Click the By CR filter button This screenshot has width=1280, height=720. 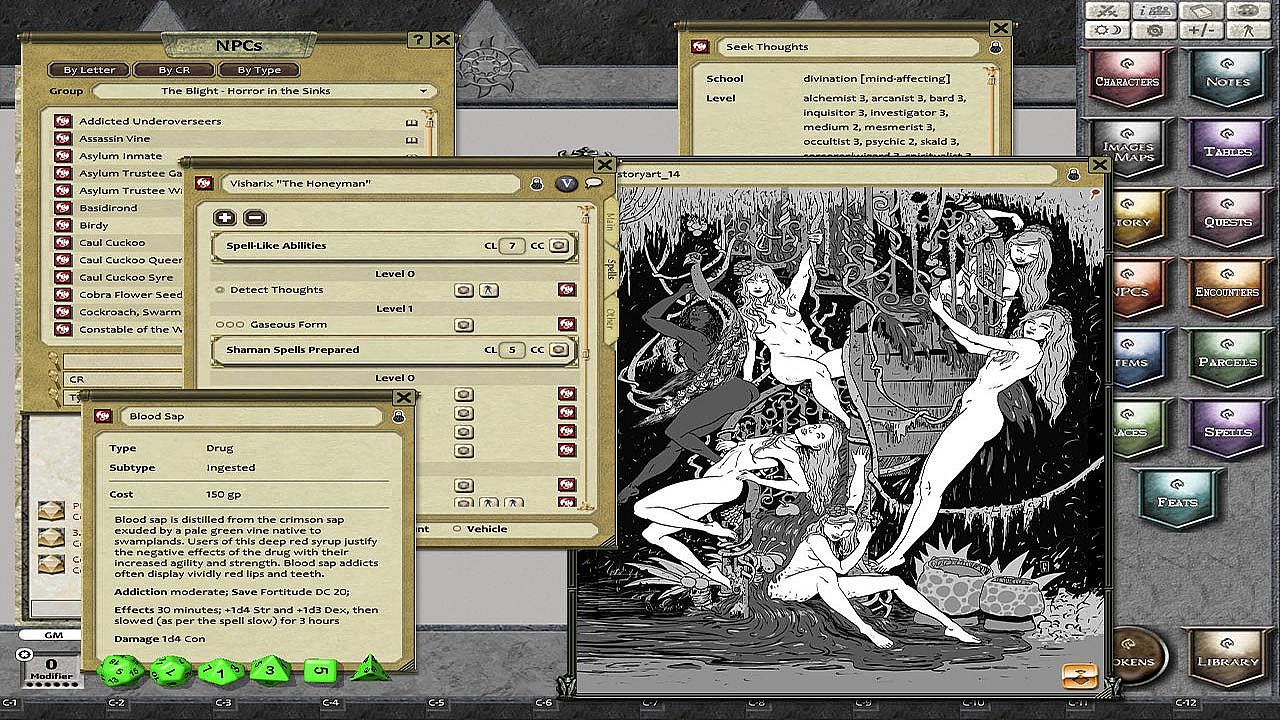click(172, 70)
